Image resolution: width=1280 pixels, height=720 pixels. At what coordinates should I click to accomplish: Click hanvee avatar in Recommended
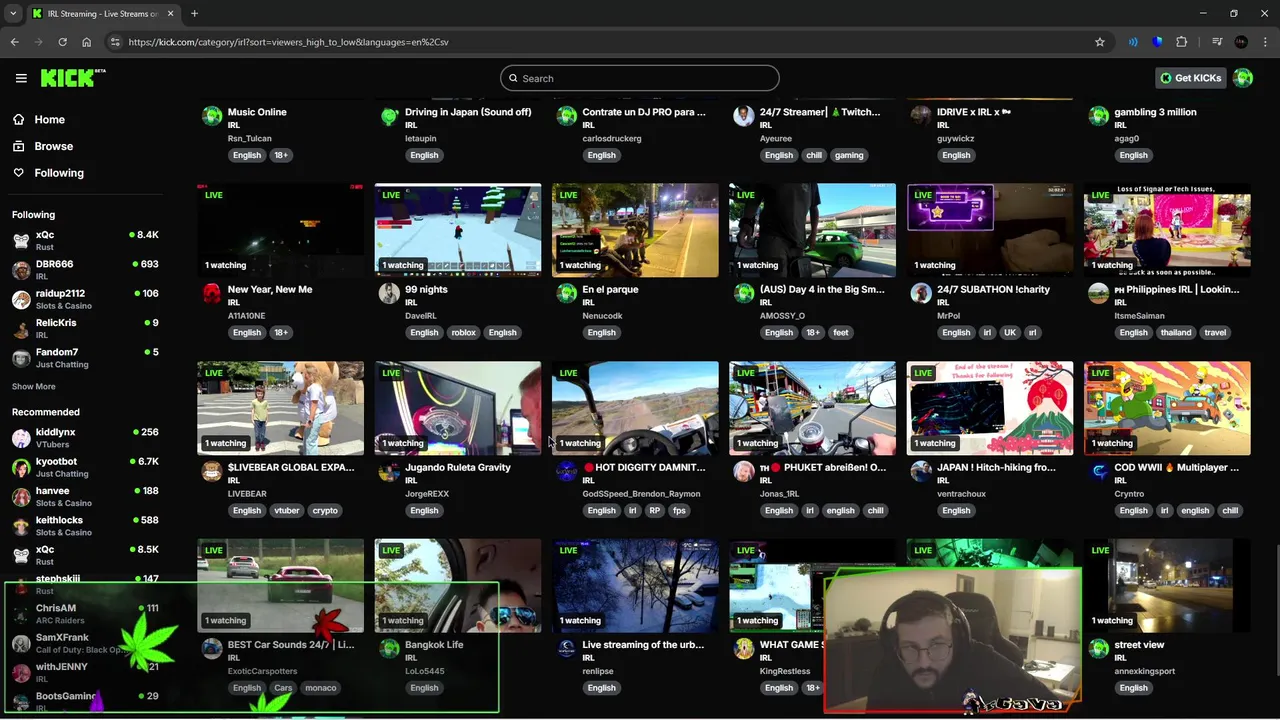(x=21, y=497)
